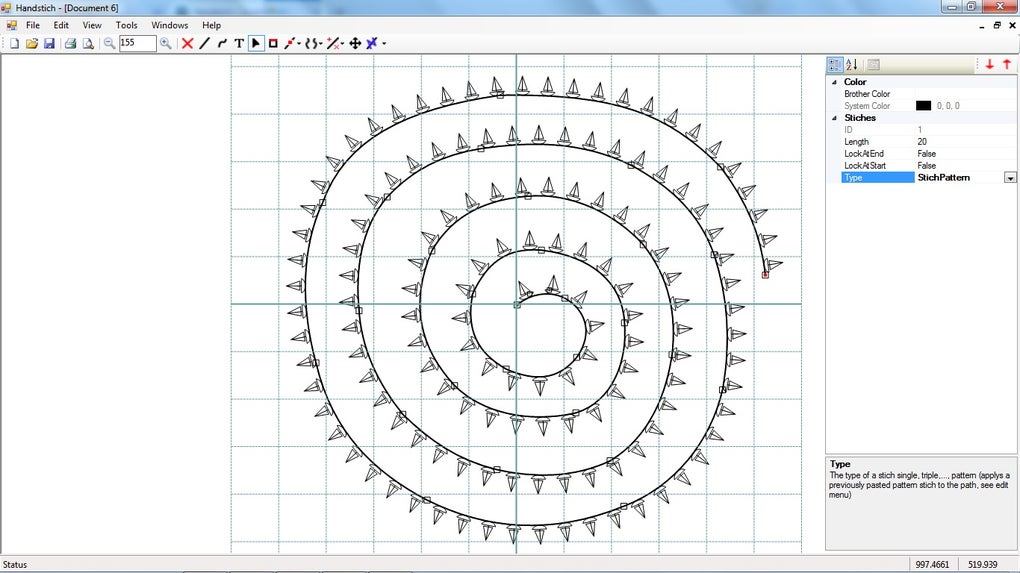Click the black System Color swatch
1020x573 pixels.
[923, 105]
